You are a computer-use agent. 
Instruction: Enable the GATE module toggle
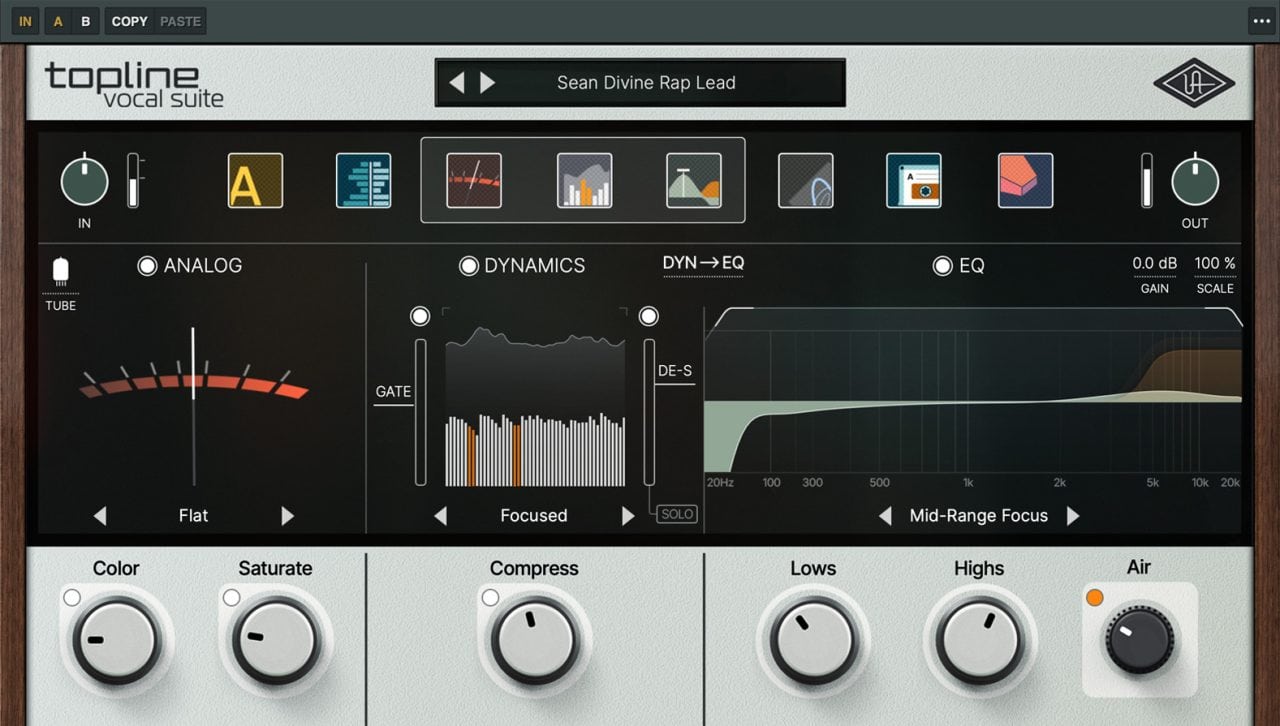(x=420, y=316)
